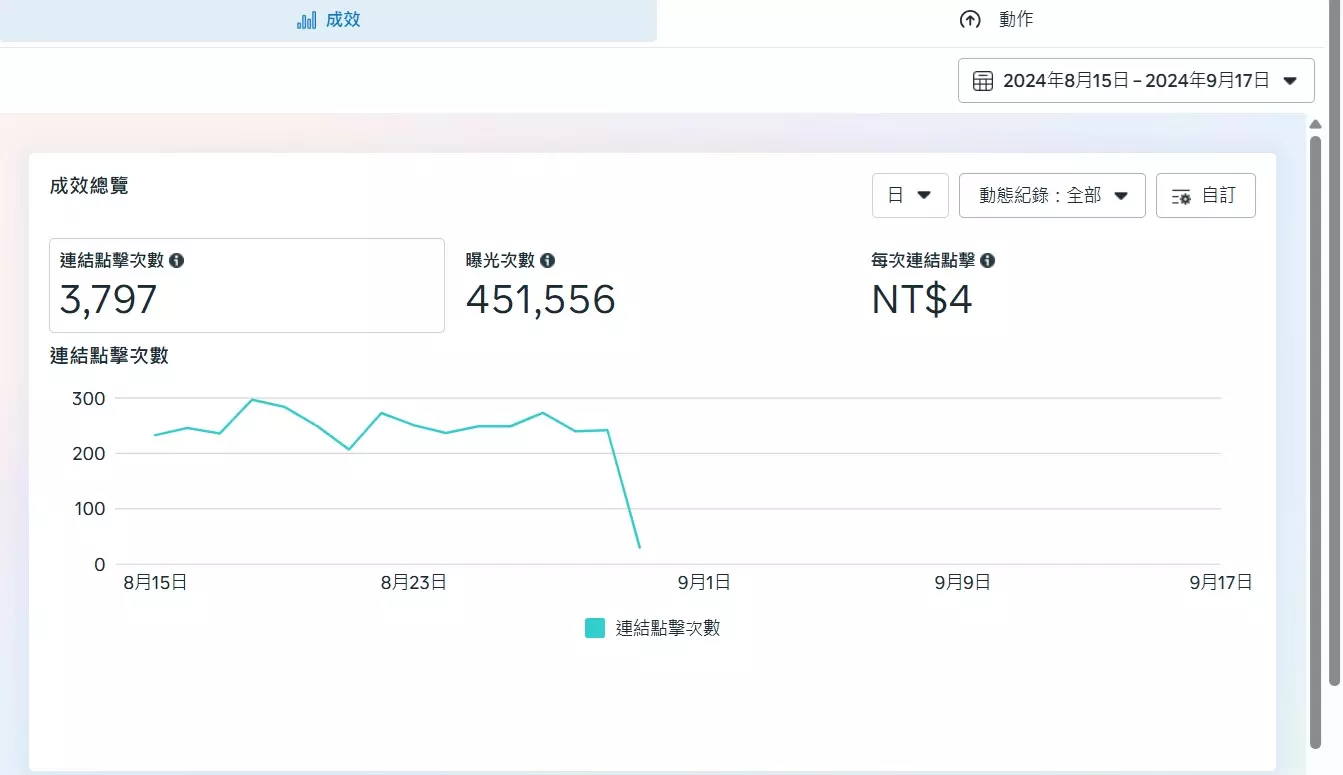Screen dimensions: 1343x775
Task: Click the 連結點擊次數 legend label below chart
Action: pyautogui.click(x=667, y=628)
